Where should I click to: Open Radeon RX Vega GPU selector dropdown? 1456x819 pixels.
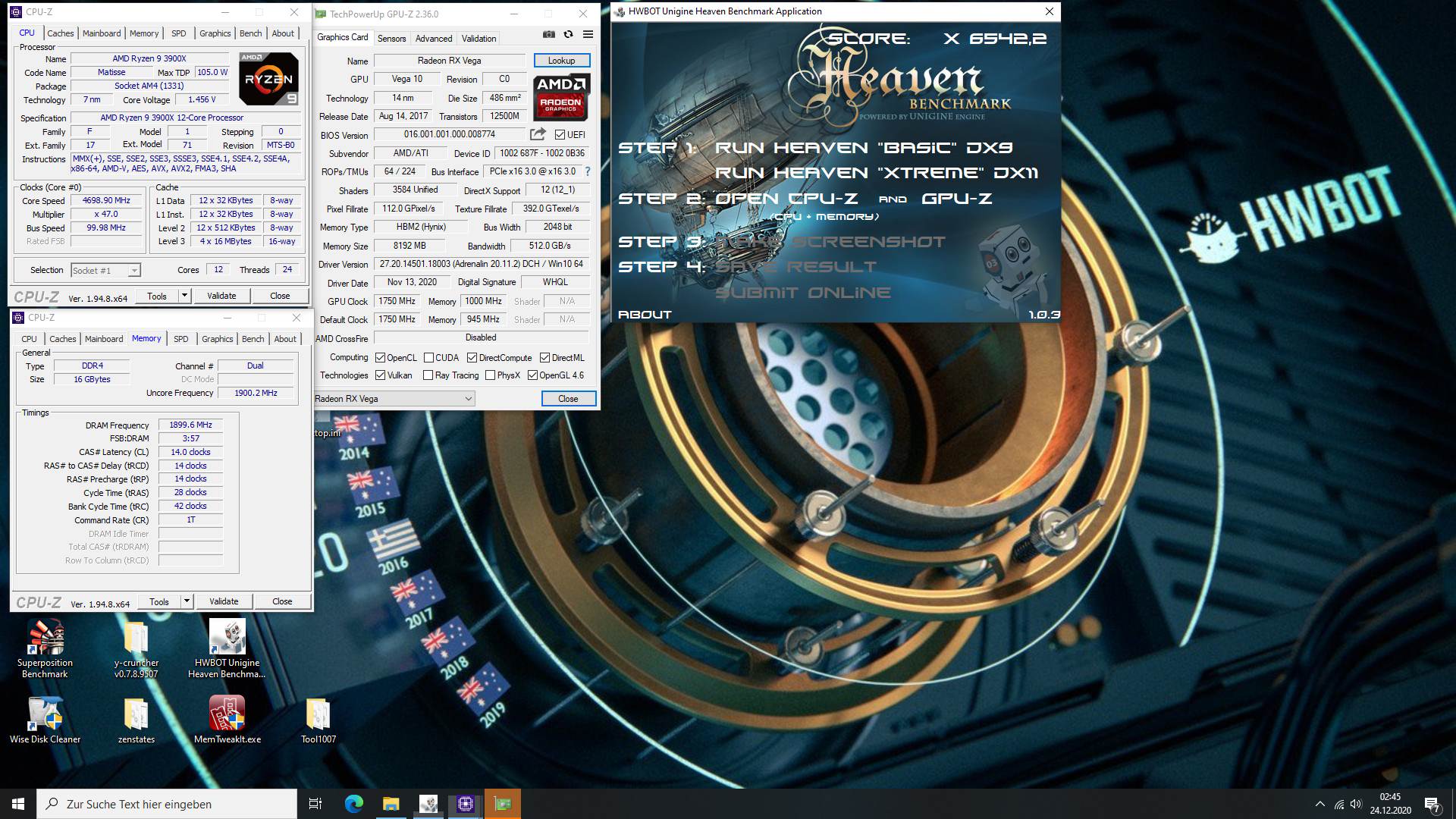(394, 399)
